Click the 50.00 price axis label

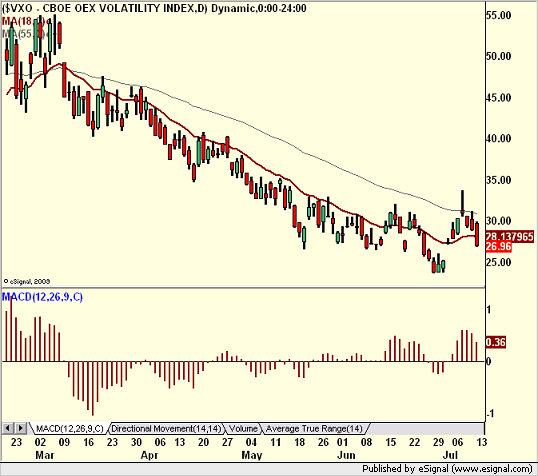click(x=499, y=56)
